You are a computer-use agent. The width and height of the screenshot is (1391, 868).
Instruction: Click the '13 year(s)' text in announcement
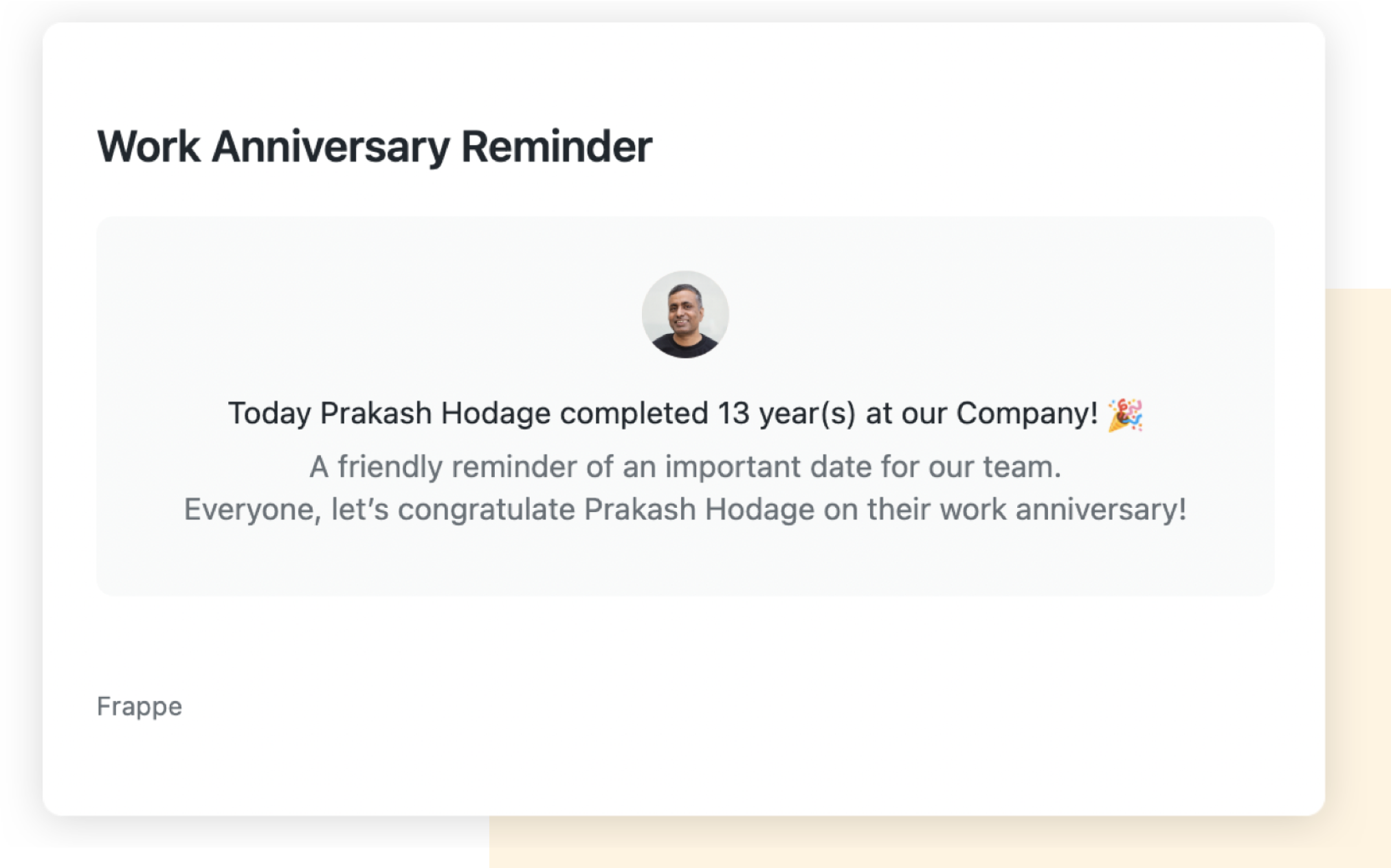point(787,413)
